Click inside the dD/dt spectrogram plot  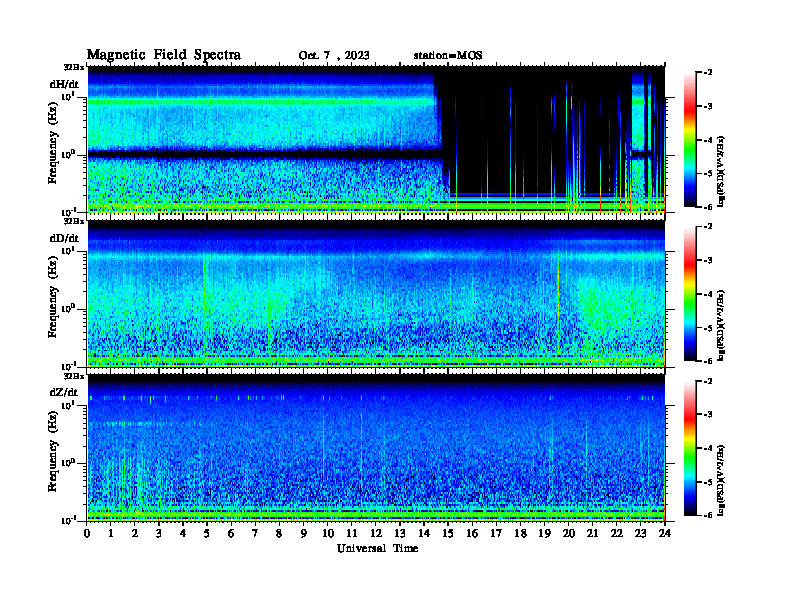pyautogui.click(x=376, y=294)
